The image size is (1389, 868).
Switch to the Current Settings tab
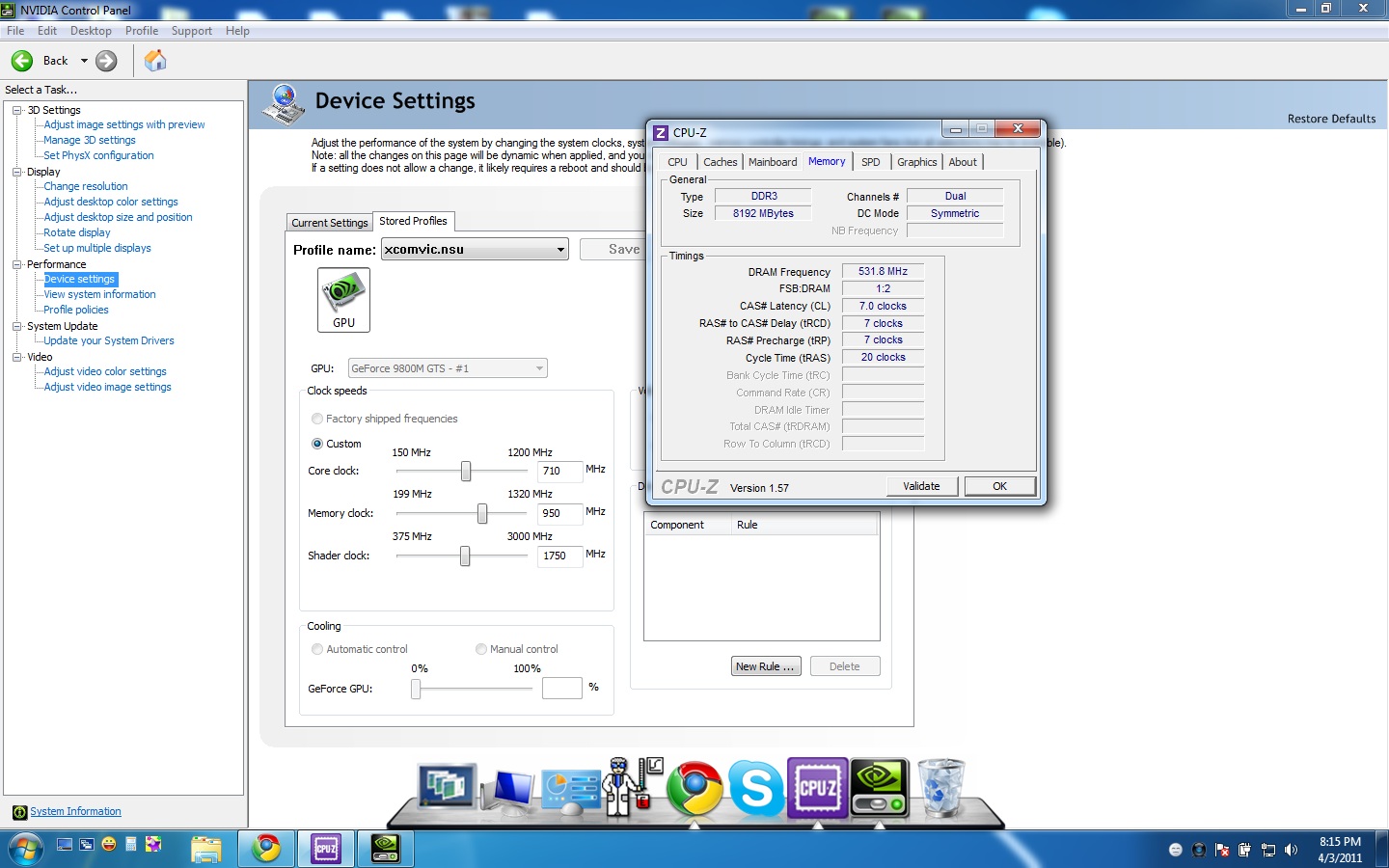tap(330, 223)
